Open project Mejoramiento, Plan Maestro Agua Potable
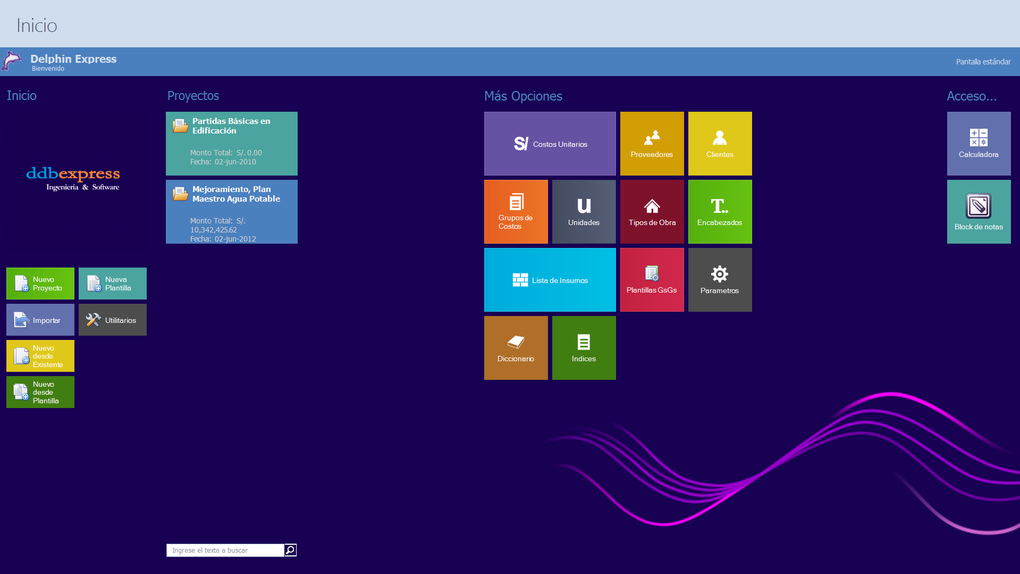This screenshot has height=574, width=1020. pos(232,212)
